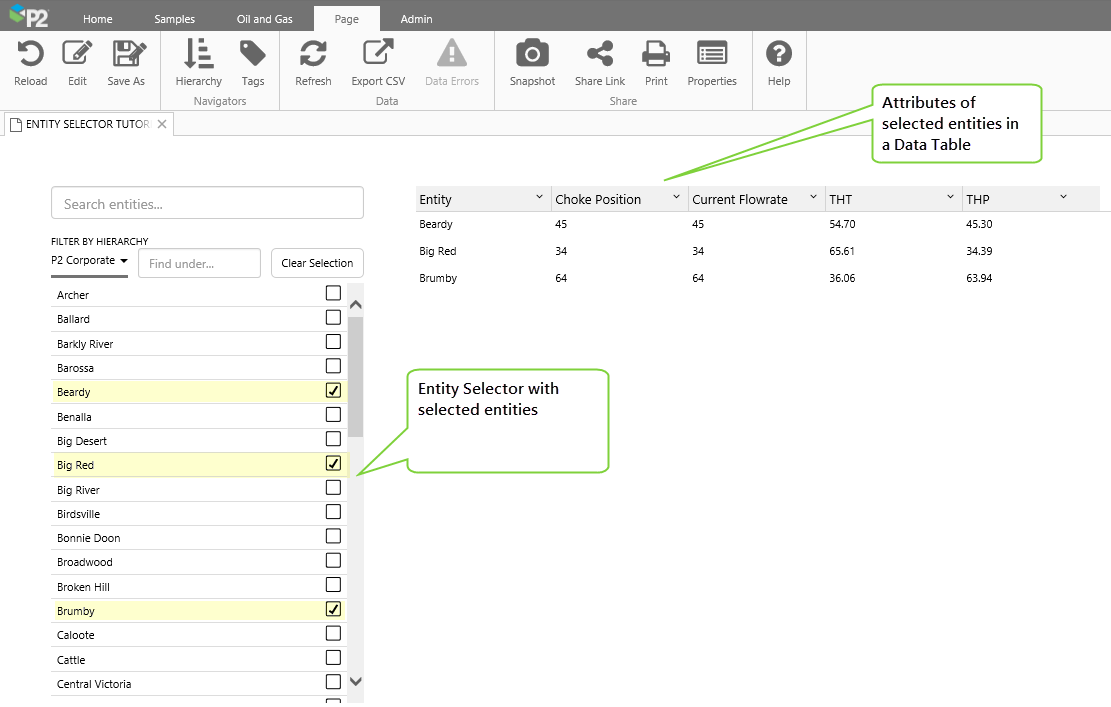Open the Edit page tool
The height and width of the screenshot is (707, 1111).
pyautogui.click(x=77, y=55)
